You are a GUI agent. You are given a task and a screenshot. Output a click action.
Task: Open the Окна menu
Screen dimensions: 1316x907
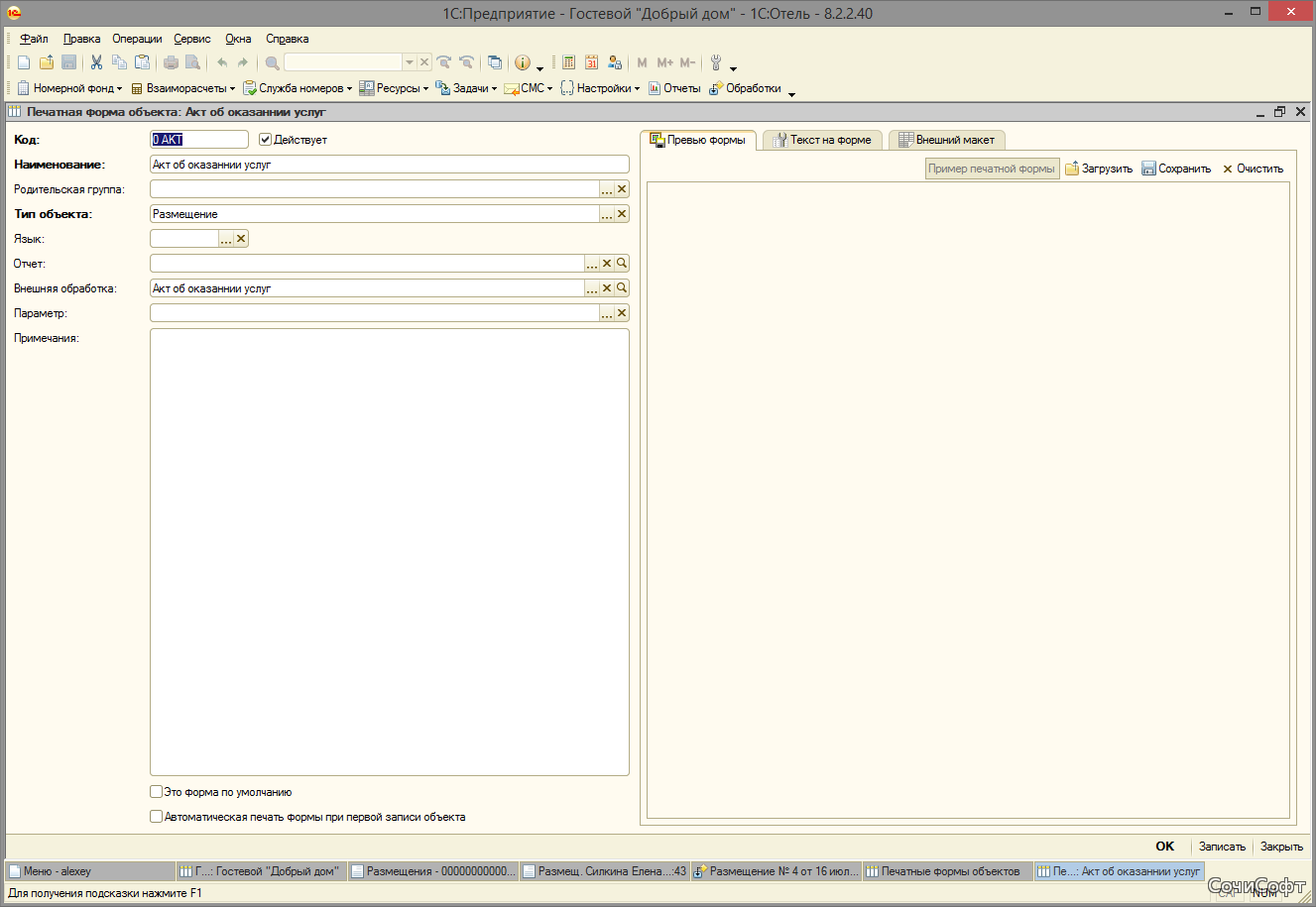coord(238,39)
